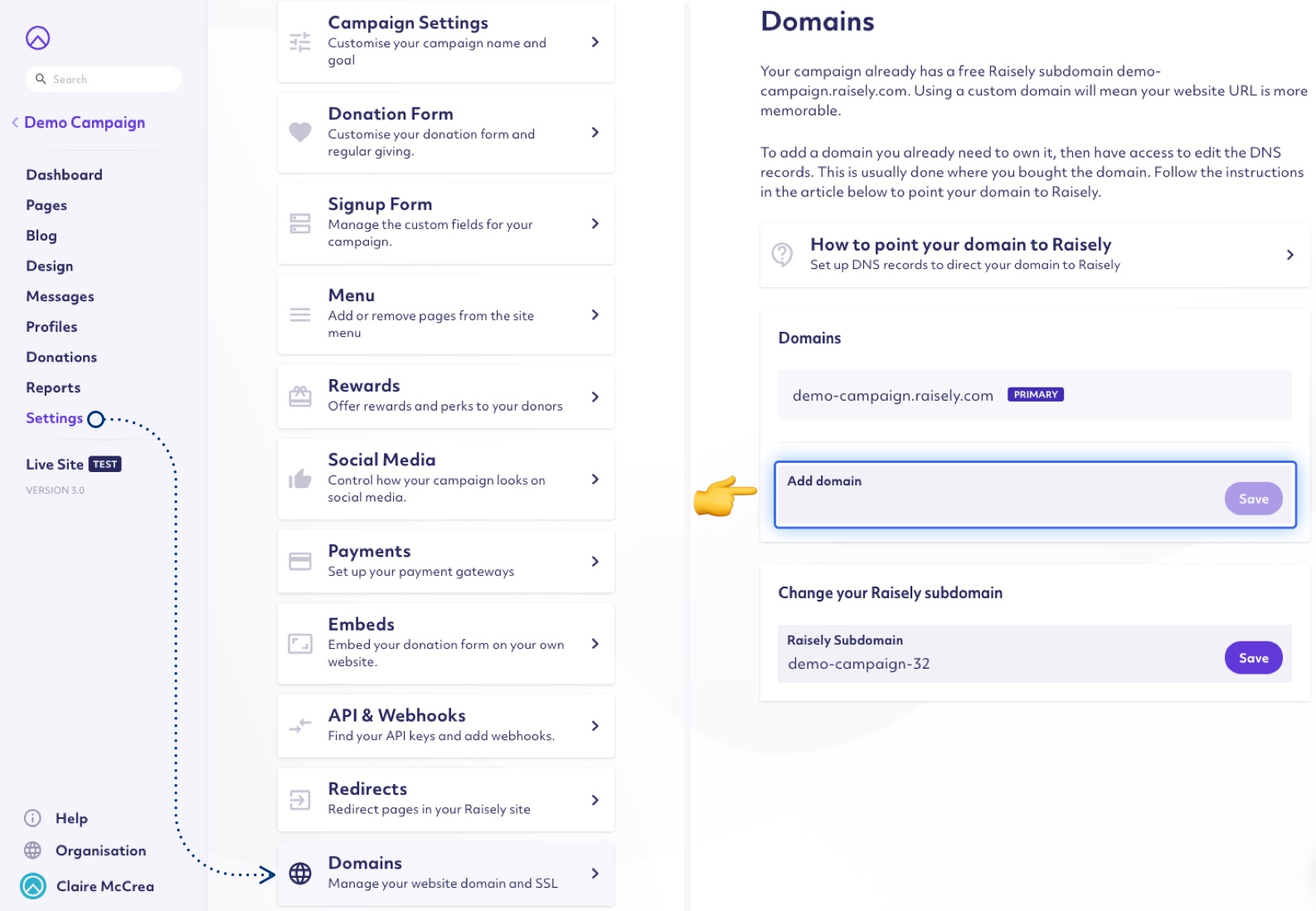Click the Menu hamburger icon
Image resolution: width=1316 pixels, height=911 pixels.
(300, 314)
